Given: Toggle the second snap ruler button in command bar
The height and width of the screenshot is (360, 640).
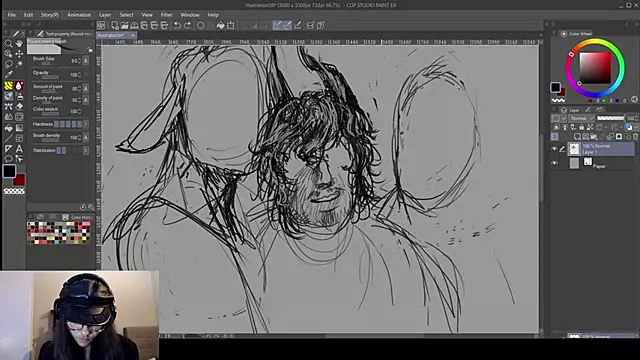Looking at the screenshot, I should (x=287, y=25).
